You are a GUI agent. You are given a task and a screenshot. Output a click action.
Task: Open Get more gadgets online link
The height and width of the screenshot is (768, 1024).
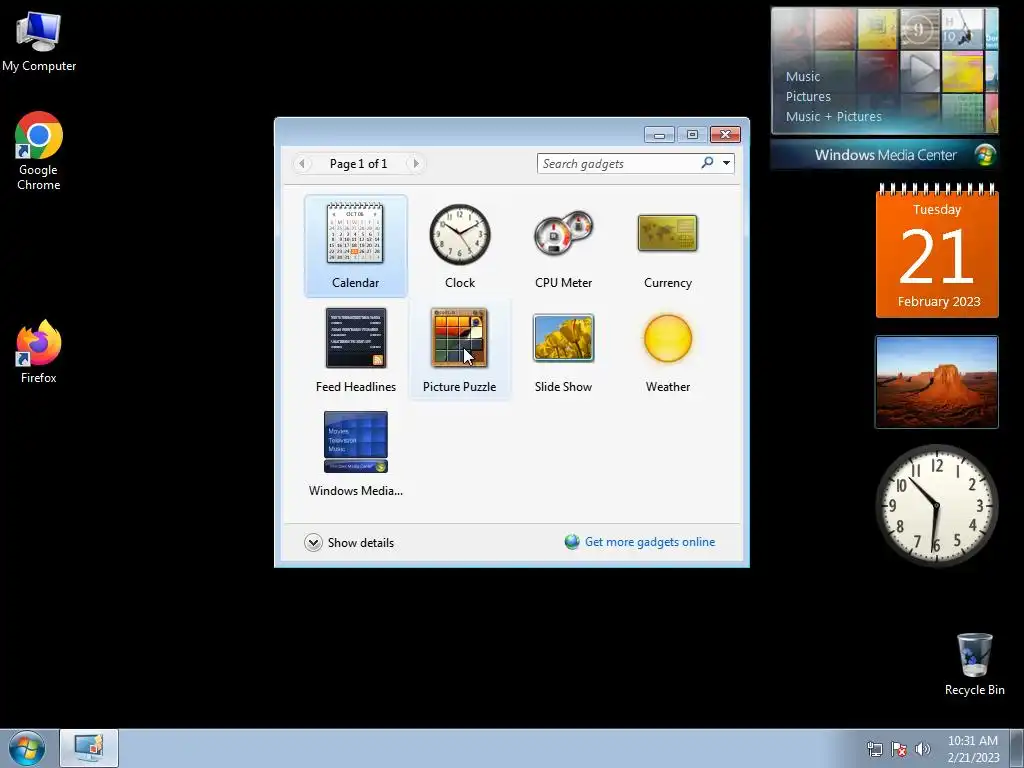[650, 542]
